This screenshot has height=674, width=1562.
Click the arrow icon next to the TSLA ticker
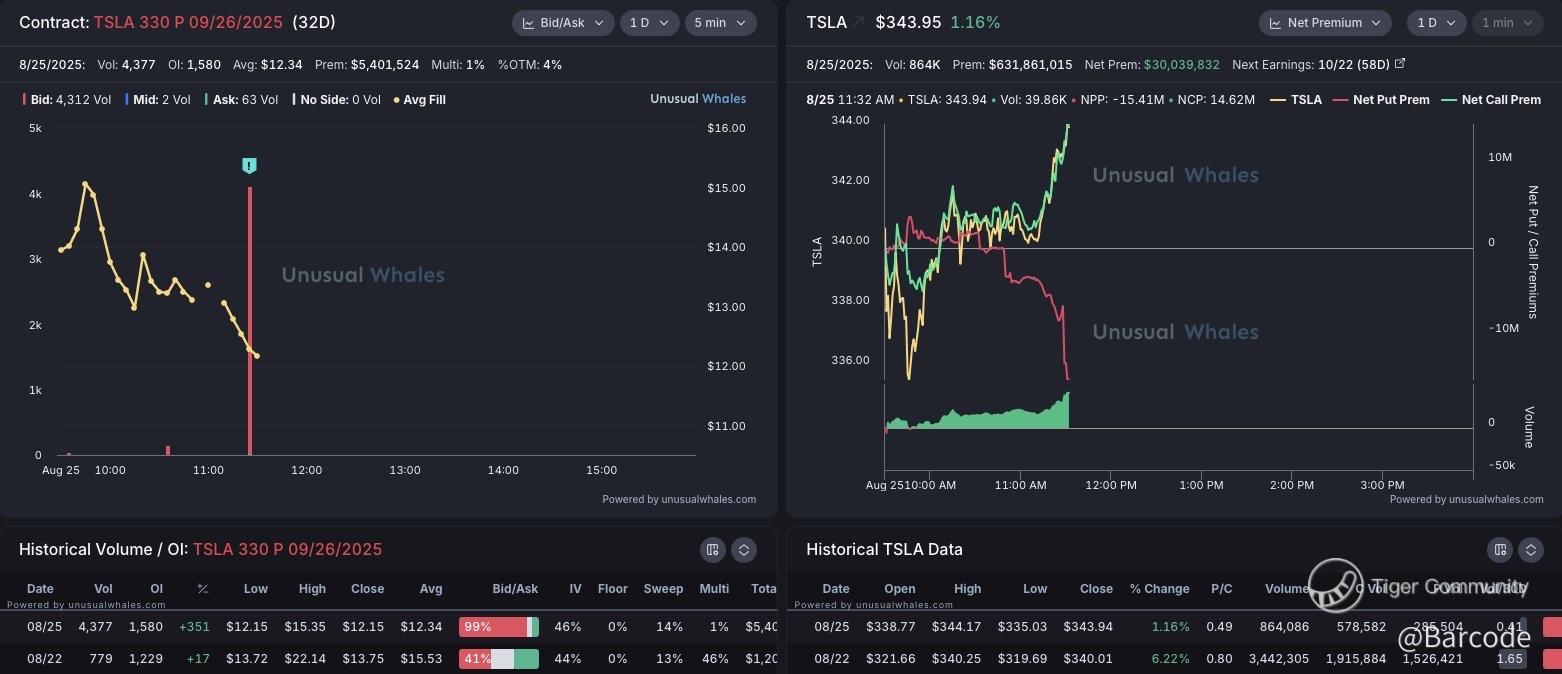coord(859,22)
